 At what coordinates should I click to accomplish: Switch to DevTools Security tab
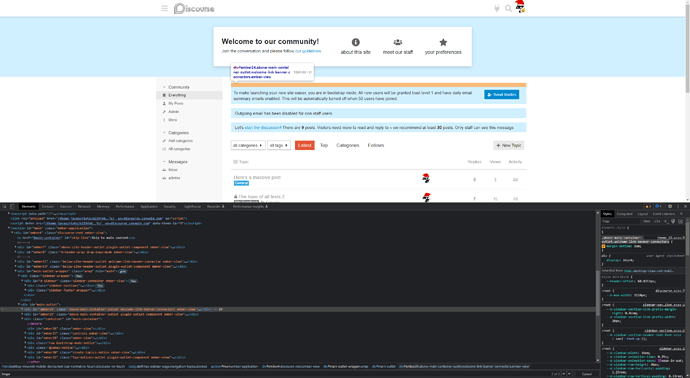coord(169,206)
